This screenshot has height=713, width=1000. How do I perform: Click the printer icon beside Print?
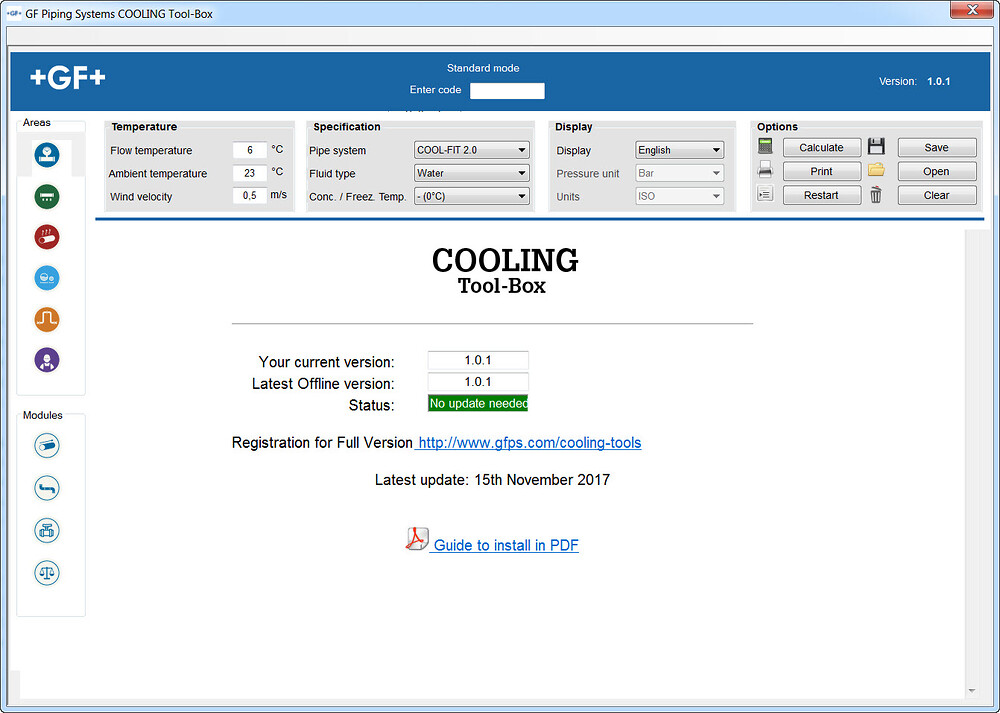click(x=765, y=170)
